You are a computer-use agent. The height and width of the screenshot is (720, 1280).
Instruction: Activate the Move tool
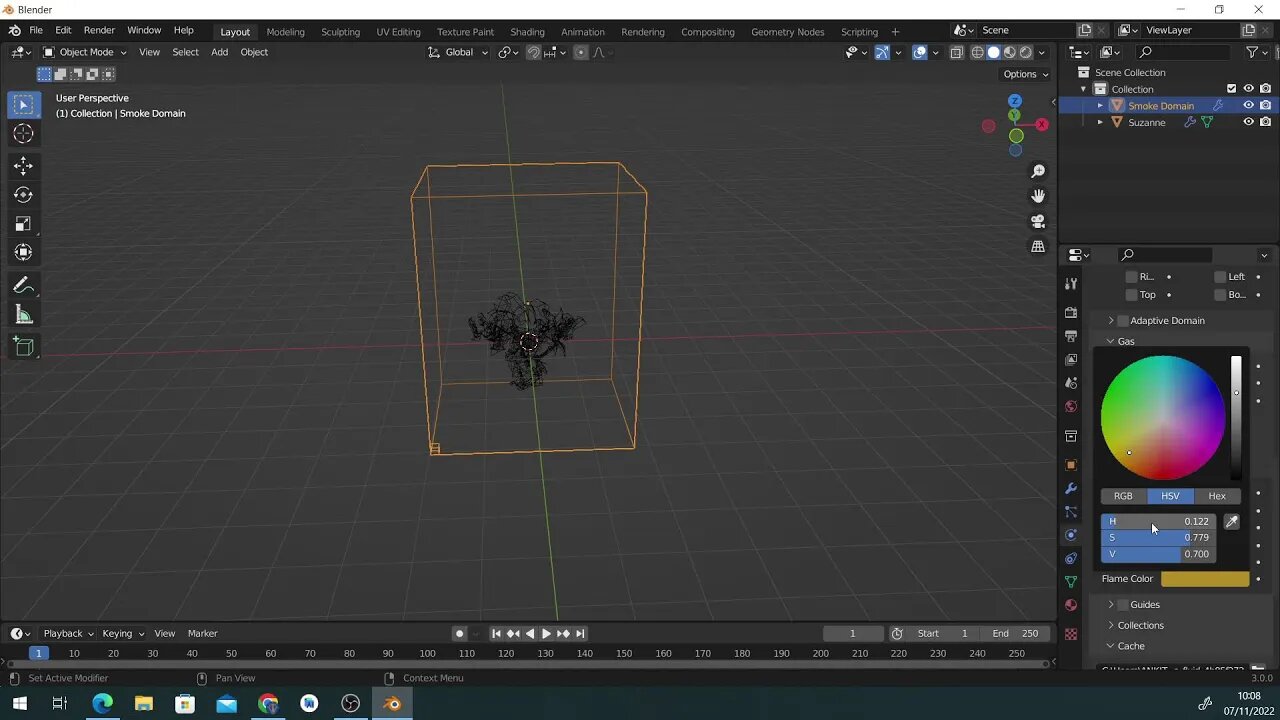pyautogui.click(x=24, y=166)
